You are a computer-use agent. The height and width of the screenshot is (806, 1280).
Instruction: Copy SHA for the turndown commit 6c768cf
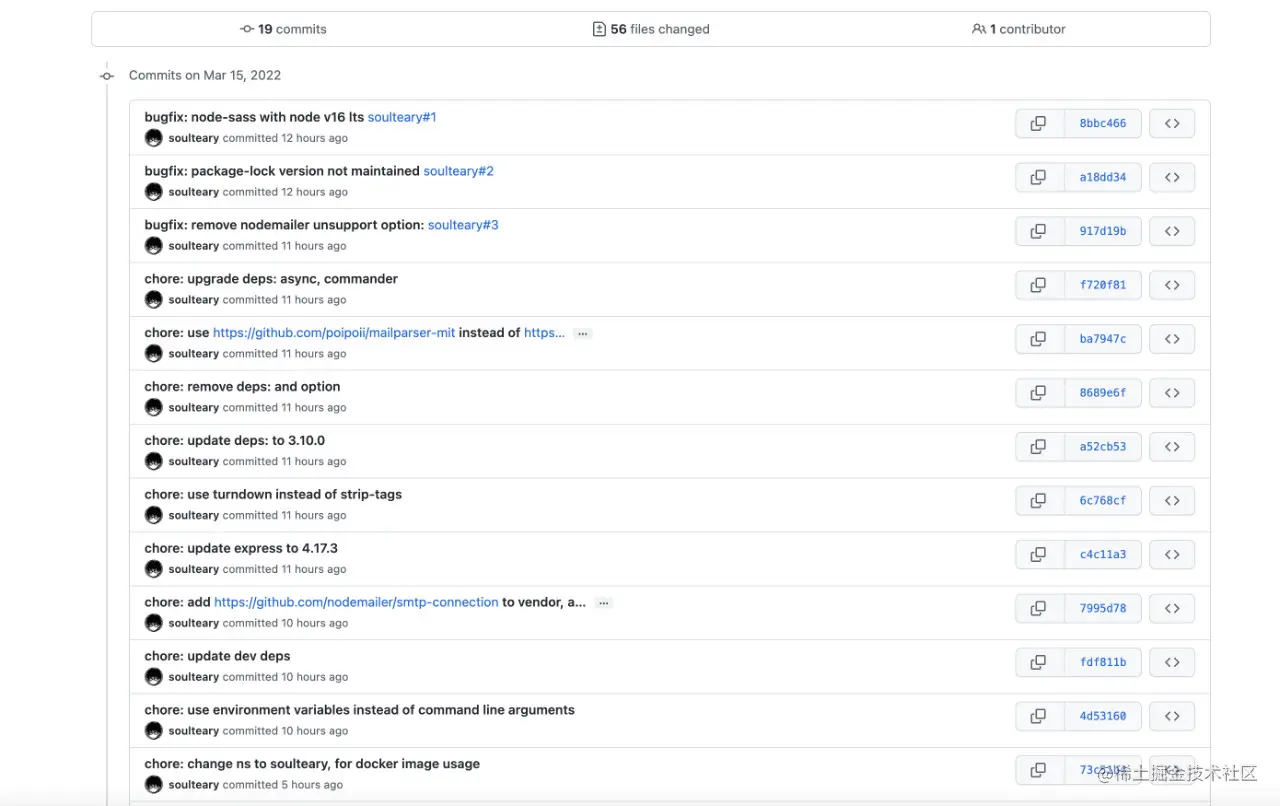tap(1037, 500)
